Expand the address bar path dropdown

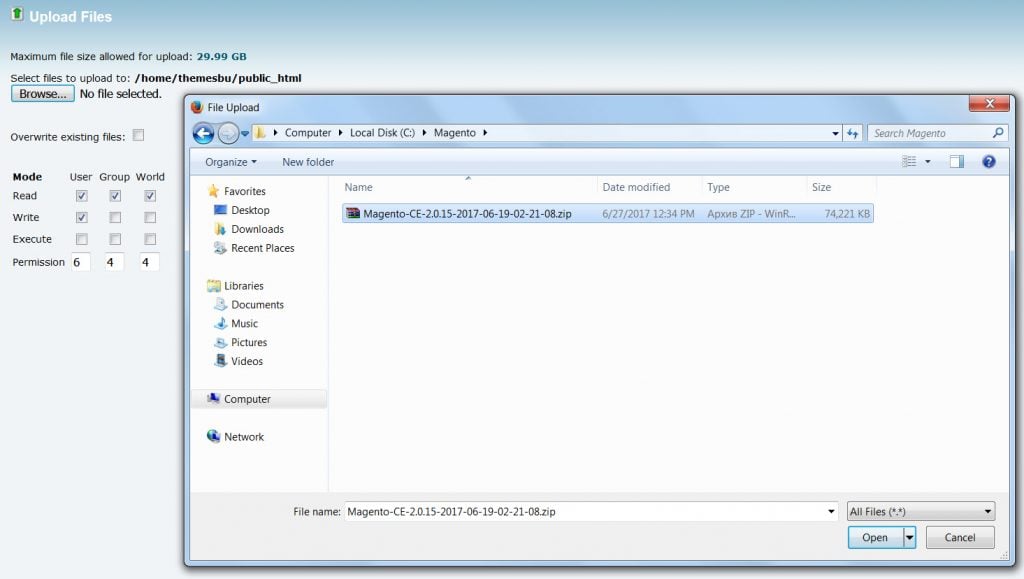pos(836,133)
